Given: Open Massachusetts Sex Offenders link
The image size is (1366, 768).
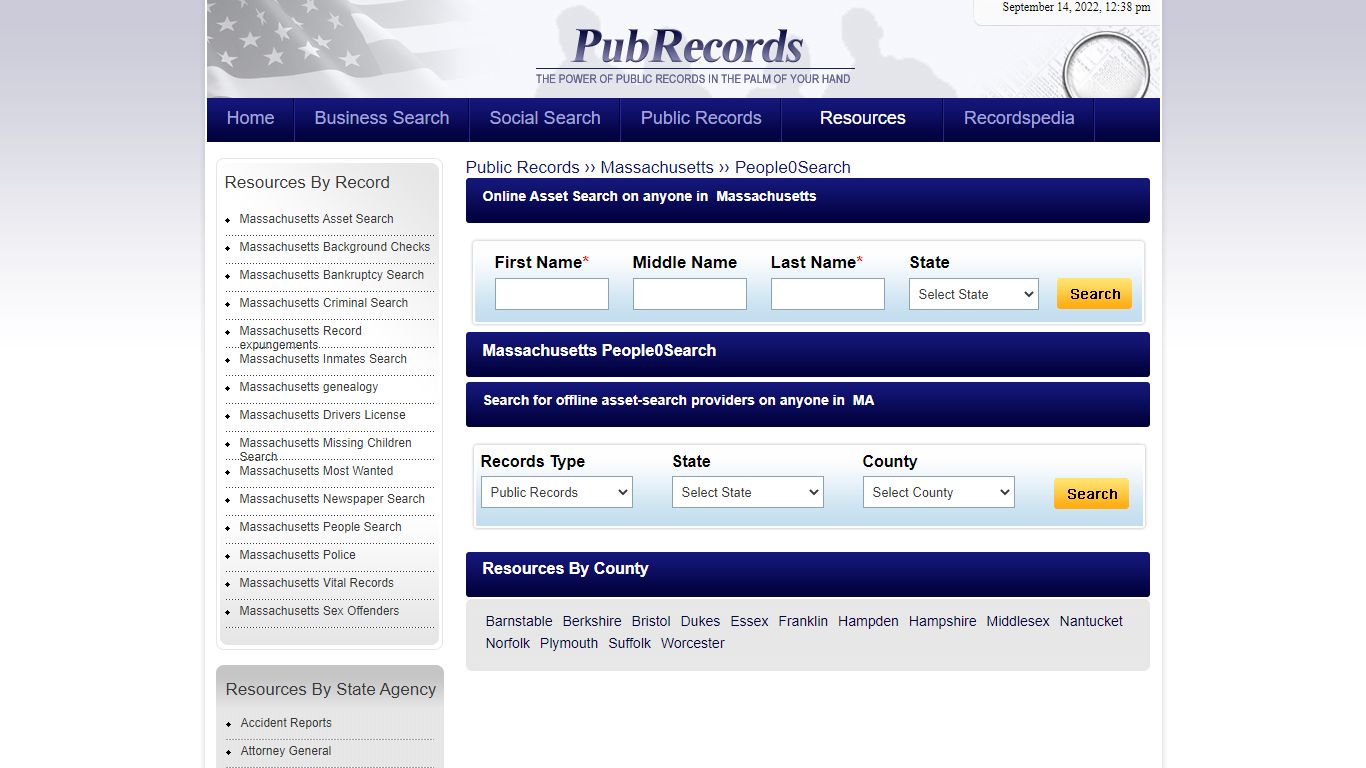Looking at the screenshot, I should coord(319,611).
